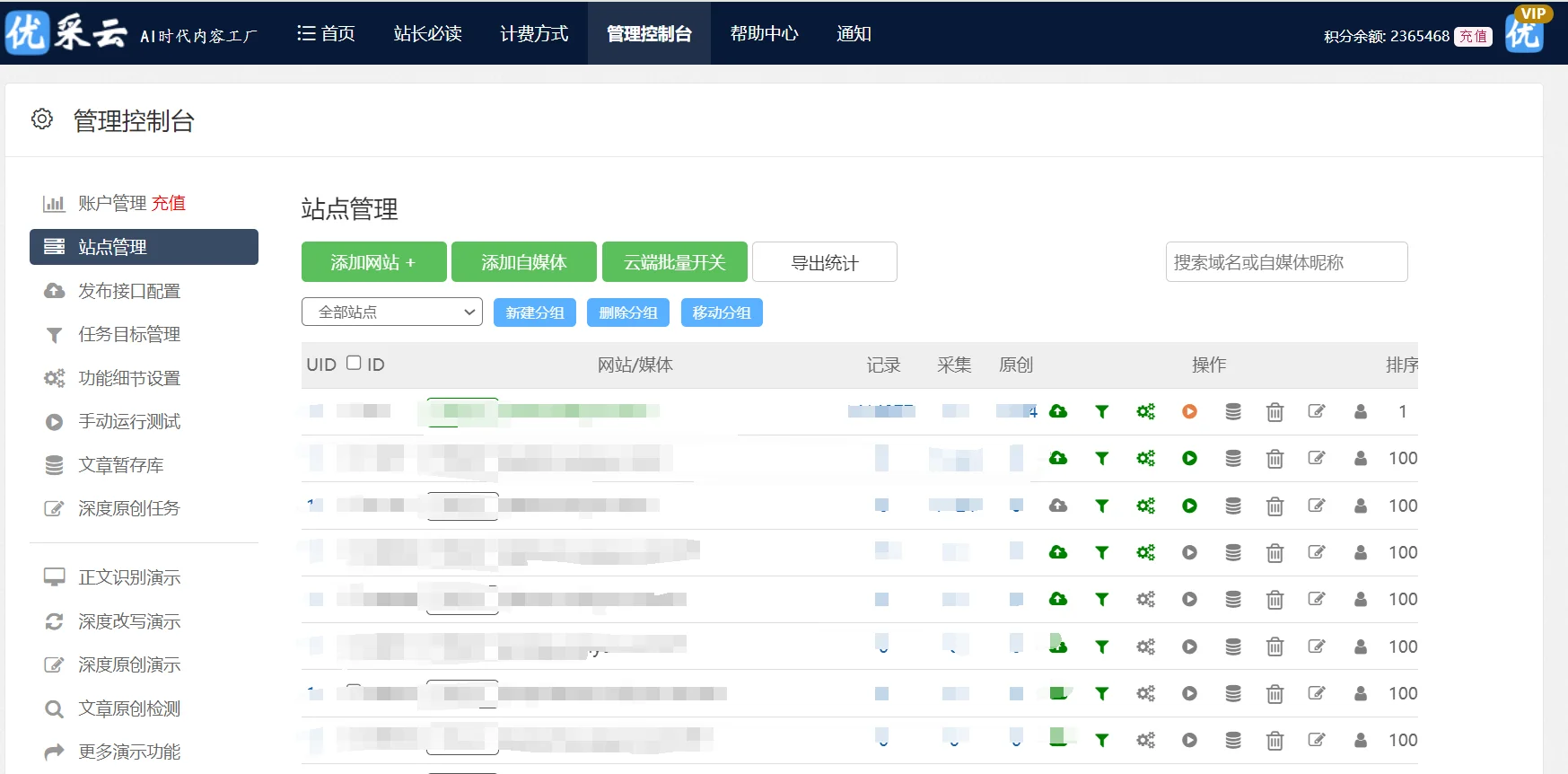
Task: Select 管理控制台 tab in top navigation
Action: (649, 33)
